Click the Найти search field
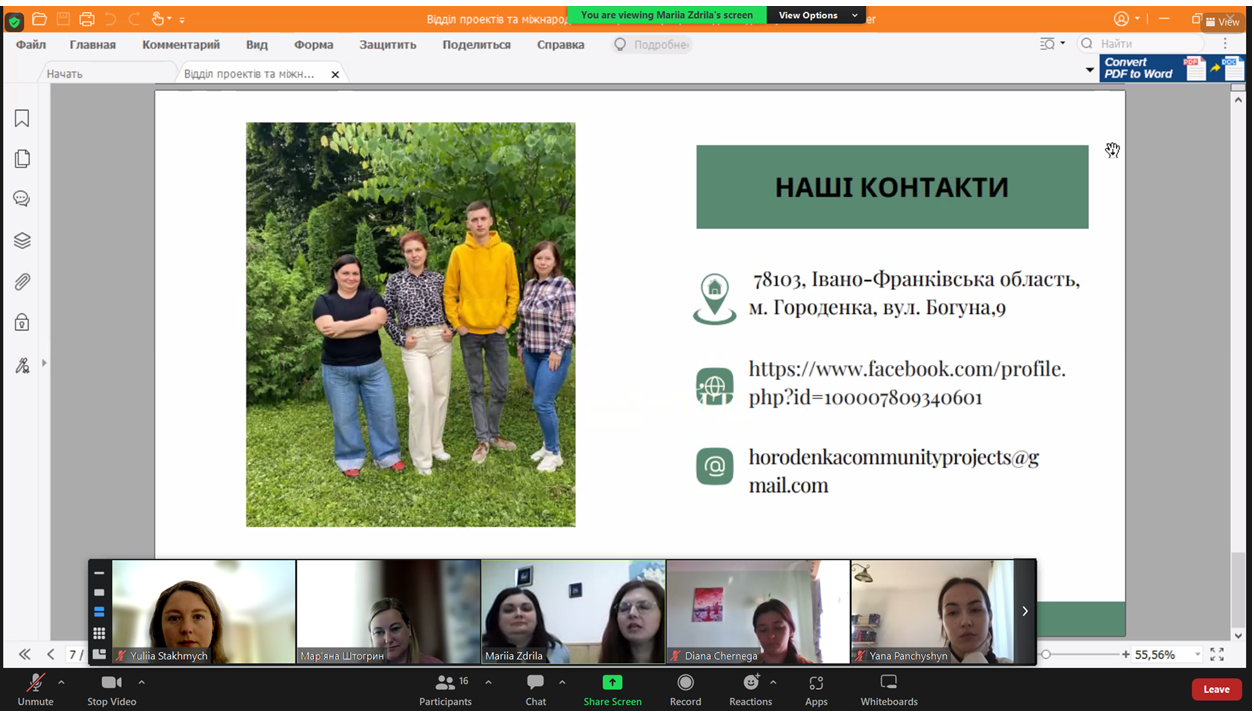This screenshot has height=713, width=1254. [x=1150, y=44]
